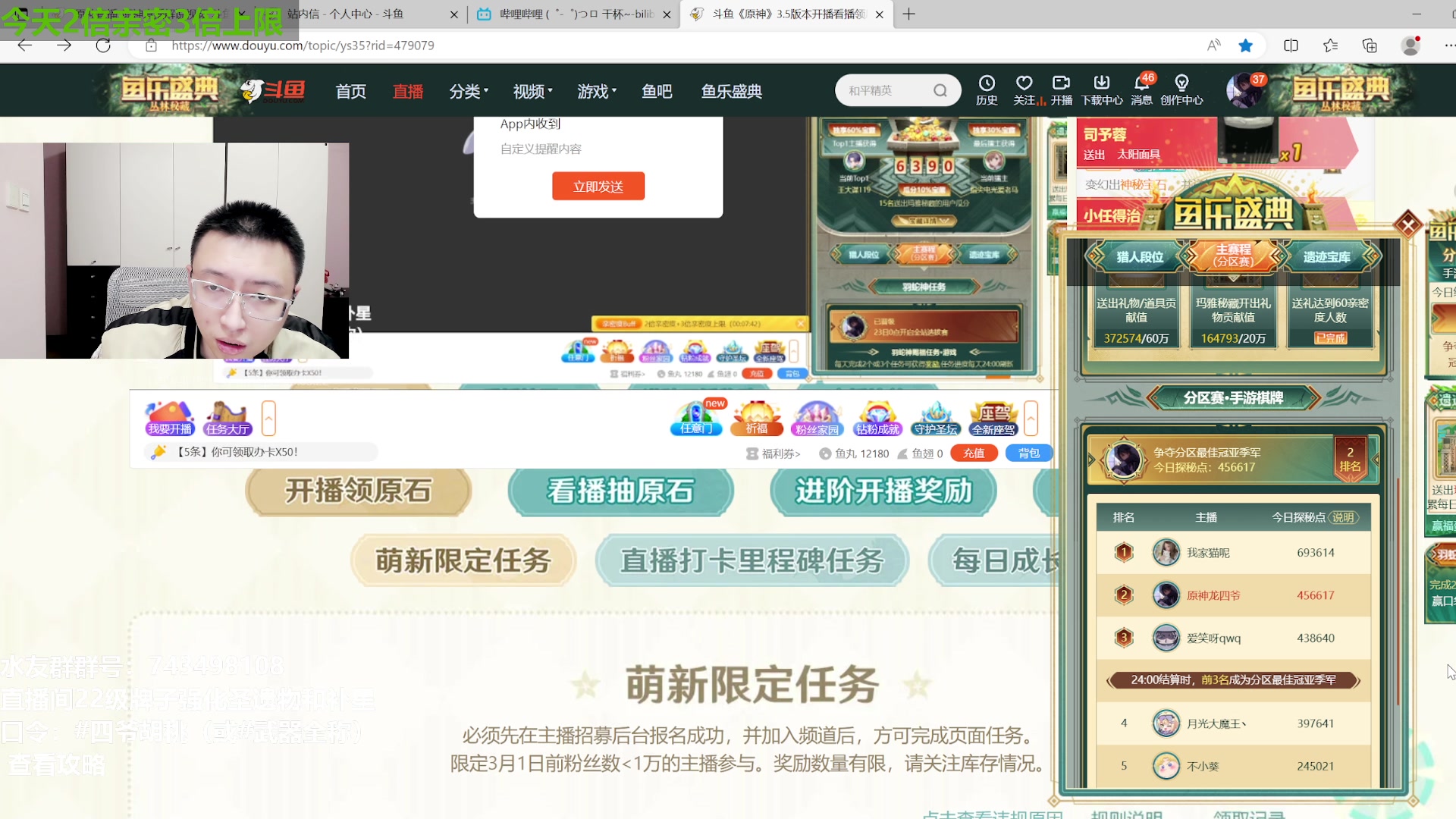Image resolution: width=1456 pixels, height=819 pixels.
Task: Open the 守护圣坛 icon
Action: [x=936, y=419]
